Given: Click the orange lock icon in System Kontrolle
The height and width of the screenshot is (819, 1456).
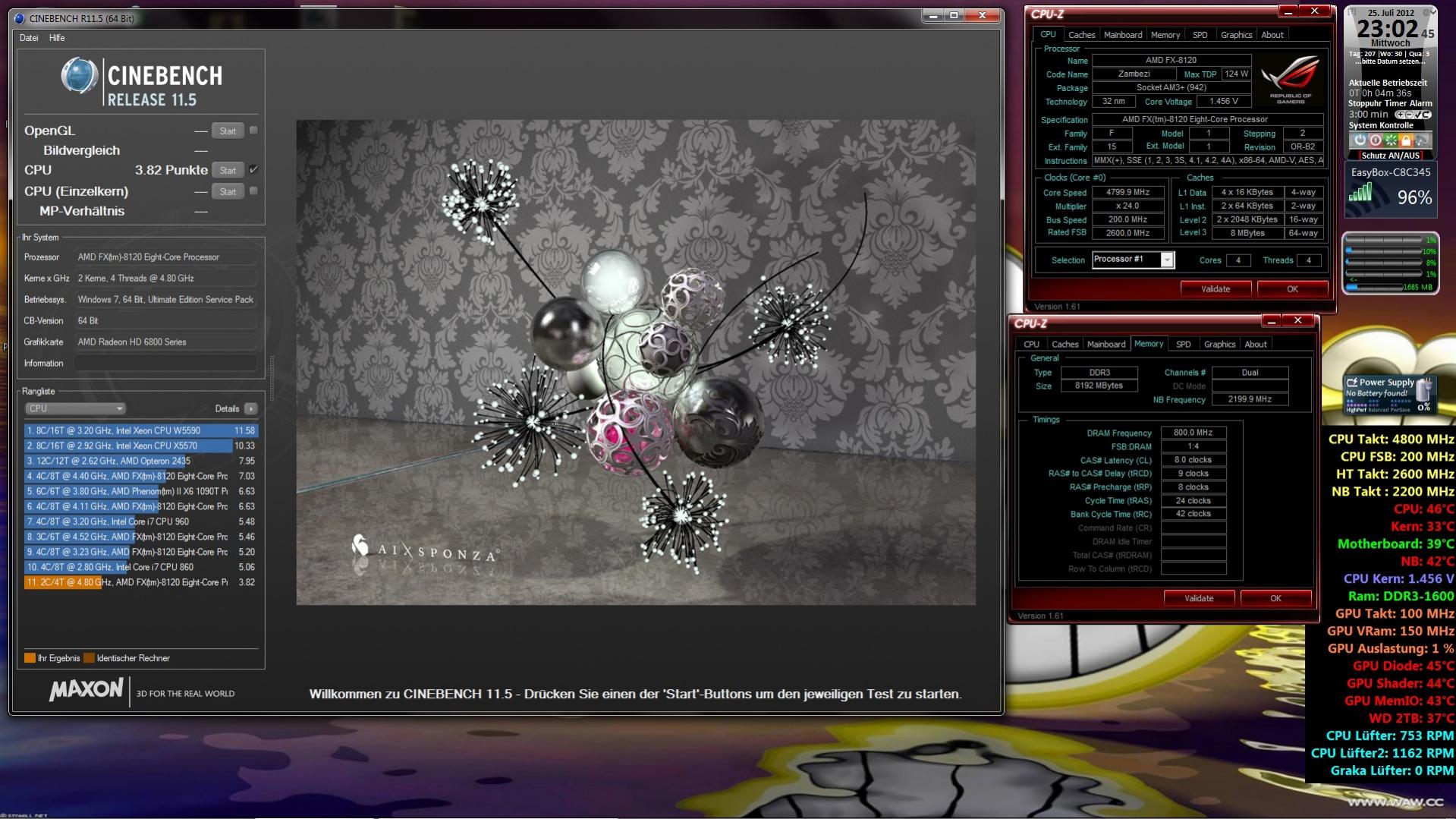Looking at the screenshot, I should coord(1406,140).
